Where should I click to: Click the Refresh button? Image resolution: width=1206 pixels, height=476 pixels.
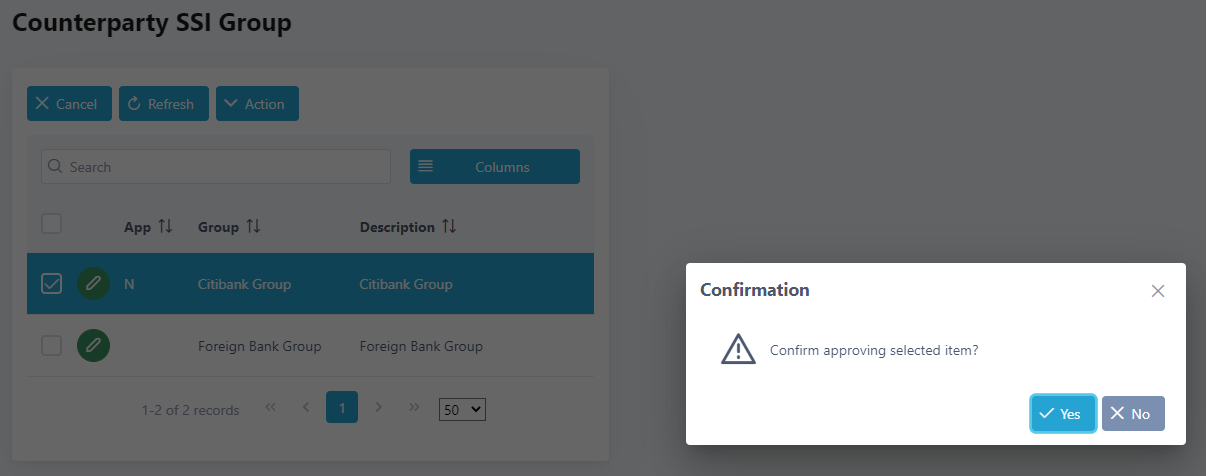(x=163, y=104)
